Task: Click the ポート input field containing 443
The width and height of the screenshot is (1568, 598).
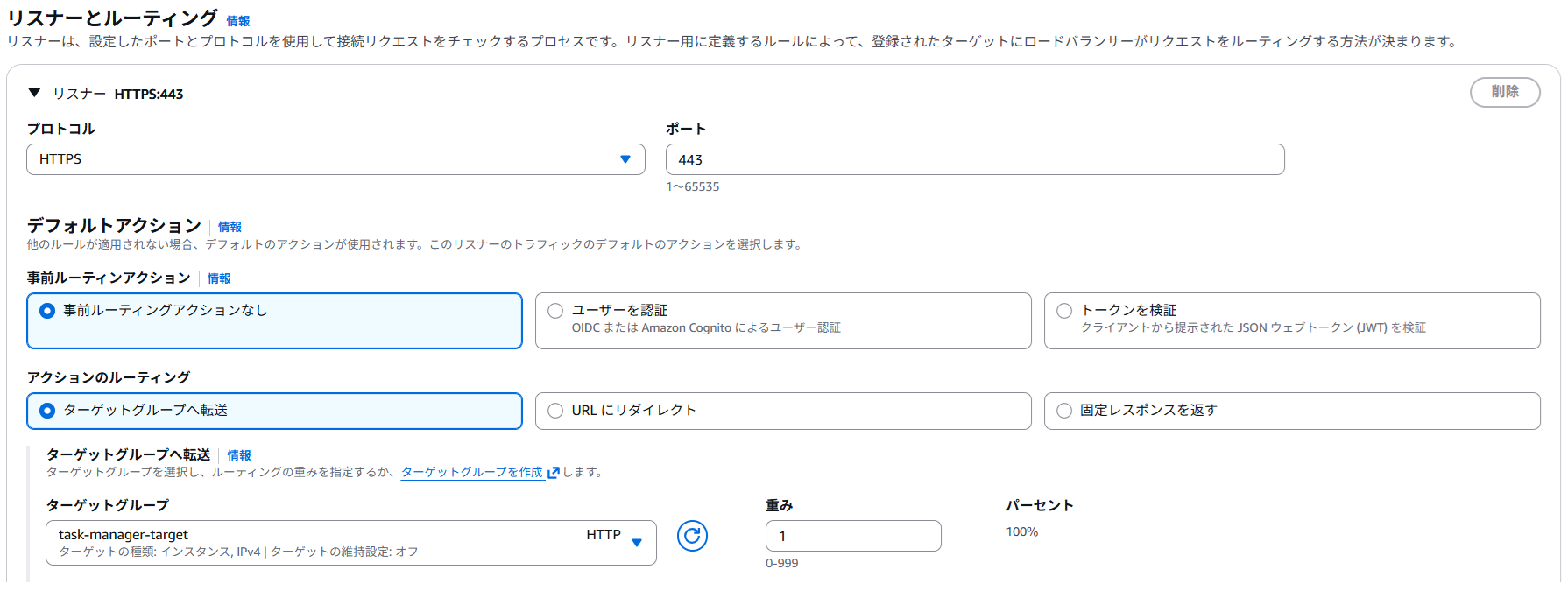Action: click(974, 159)
